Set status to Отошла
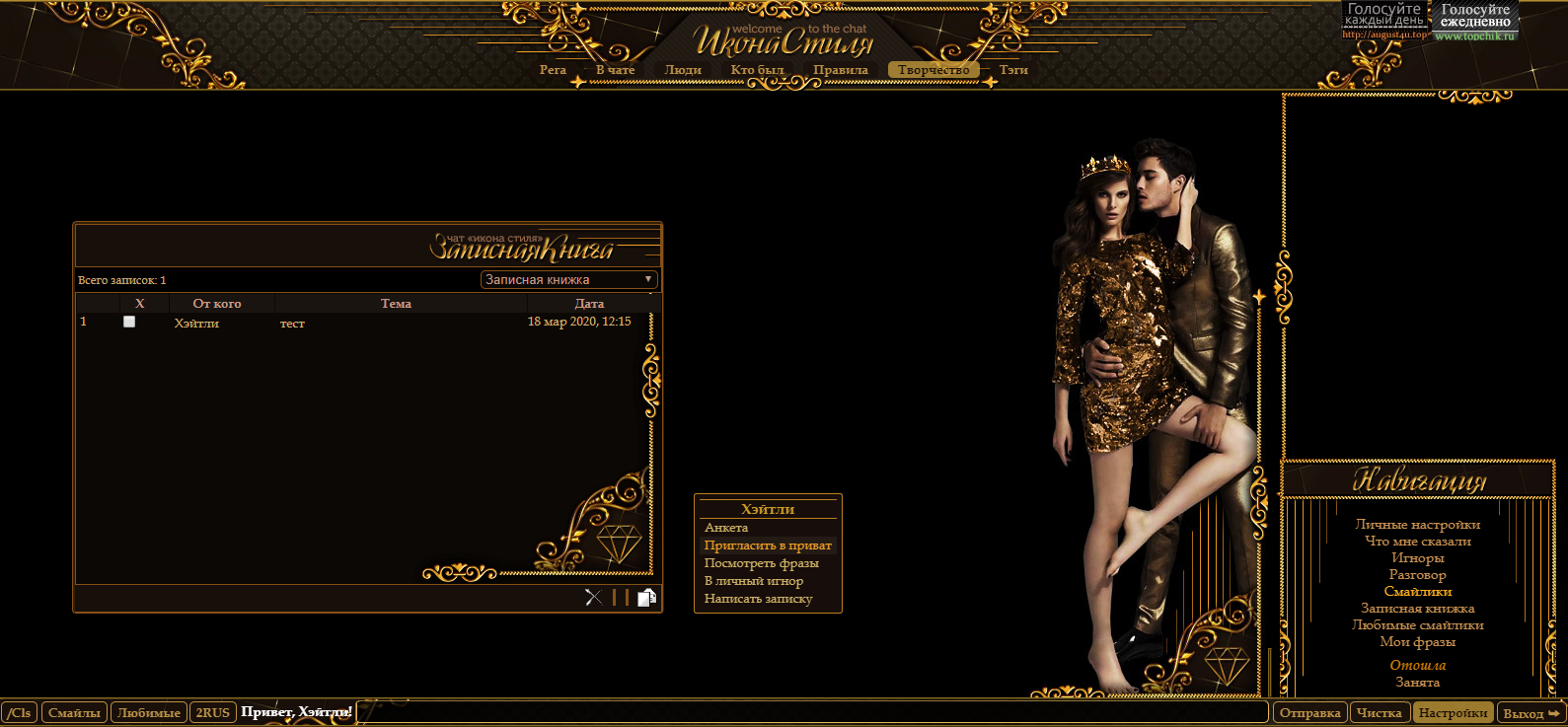Image resolution: width=1568 pixels, height=727 pixels. point(1418,665)
